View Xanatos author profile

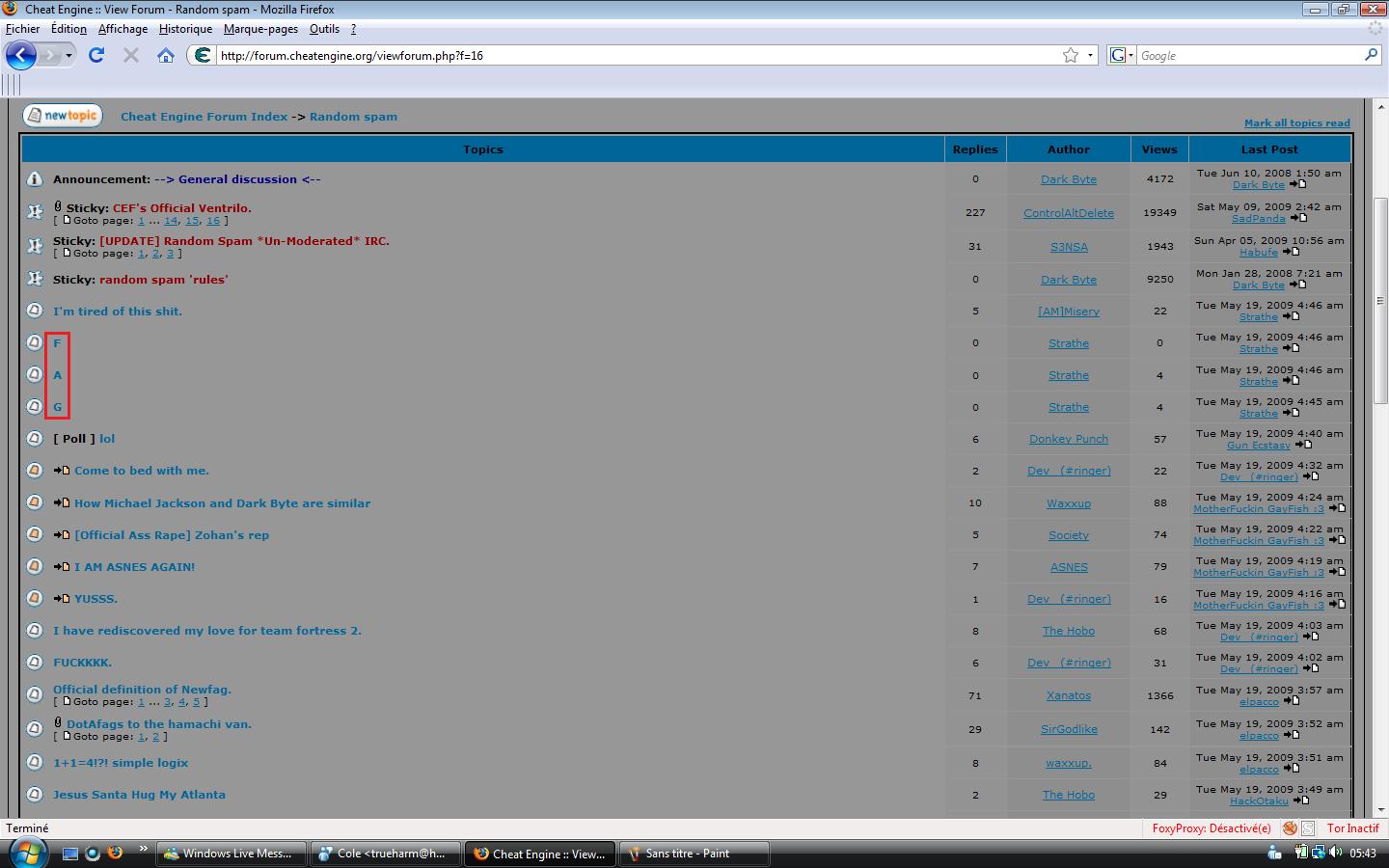point(1069,695)
